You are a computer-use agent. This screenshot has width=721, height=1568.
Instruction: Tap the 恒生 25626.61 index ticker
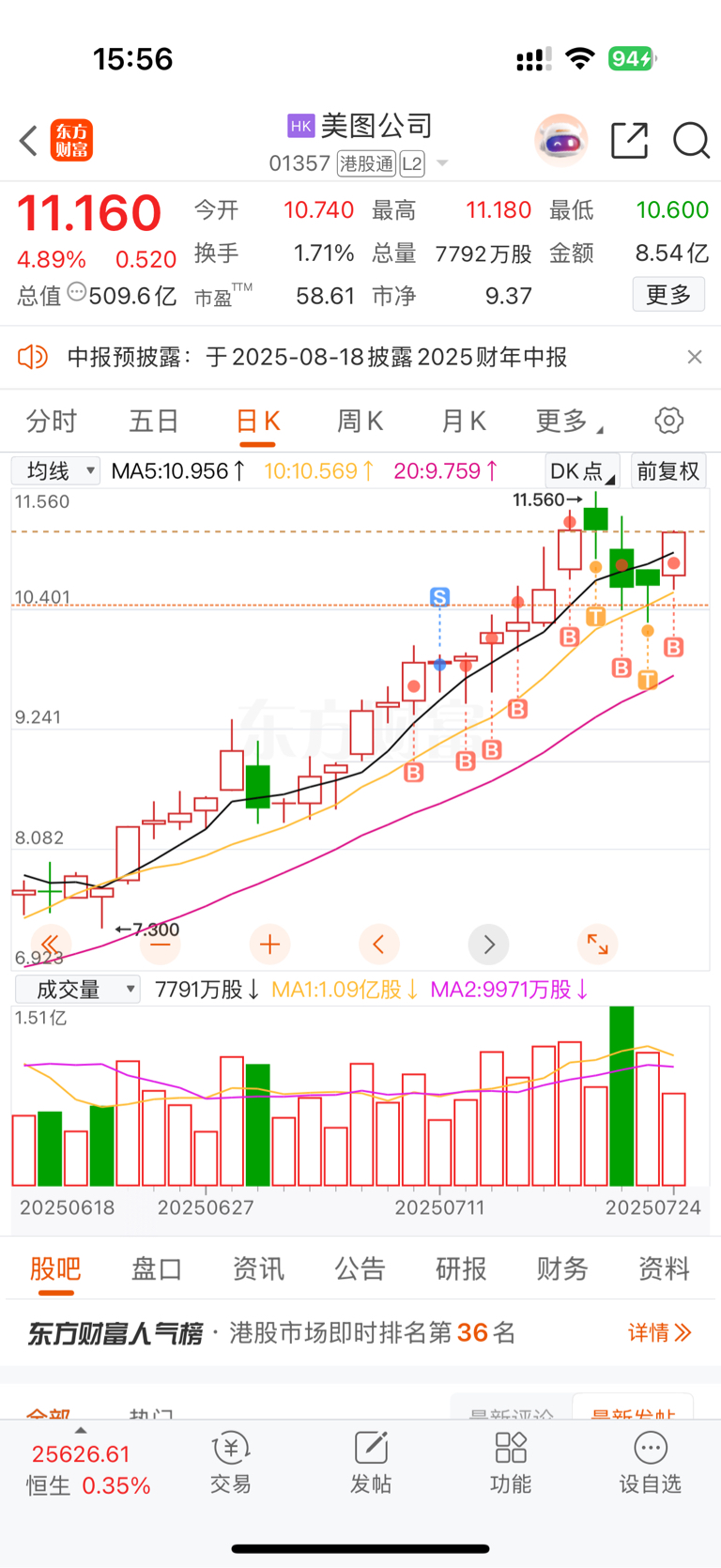[x=88, y=1469]
